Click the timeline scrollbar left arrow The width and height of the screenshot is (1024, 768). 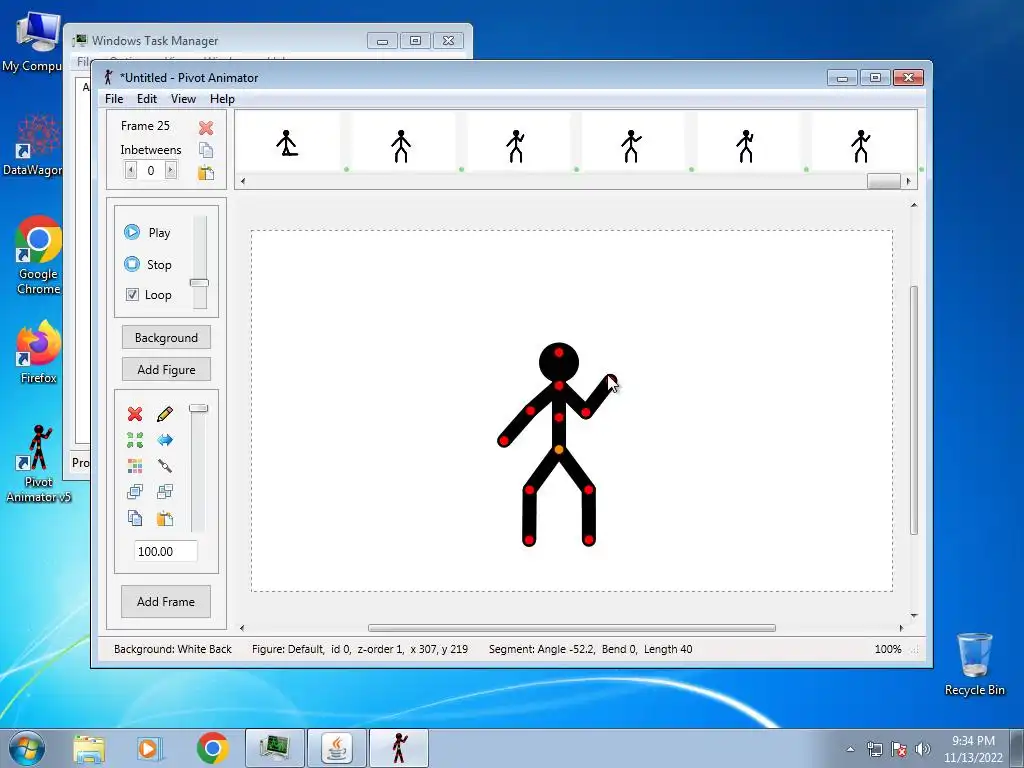242,181
